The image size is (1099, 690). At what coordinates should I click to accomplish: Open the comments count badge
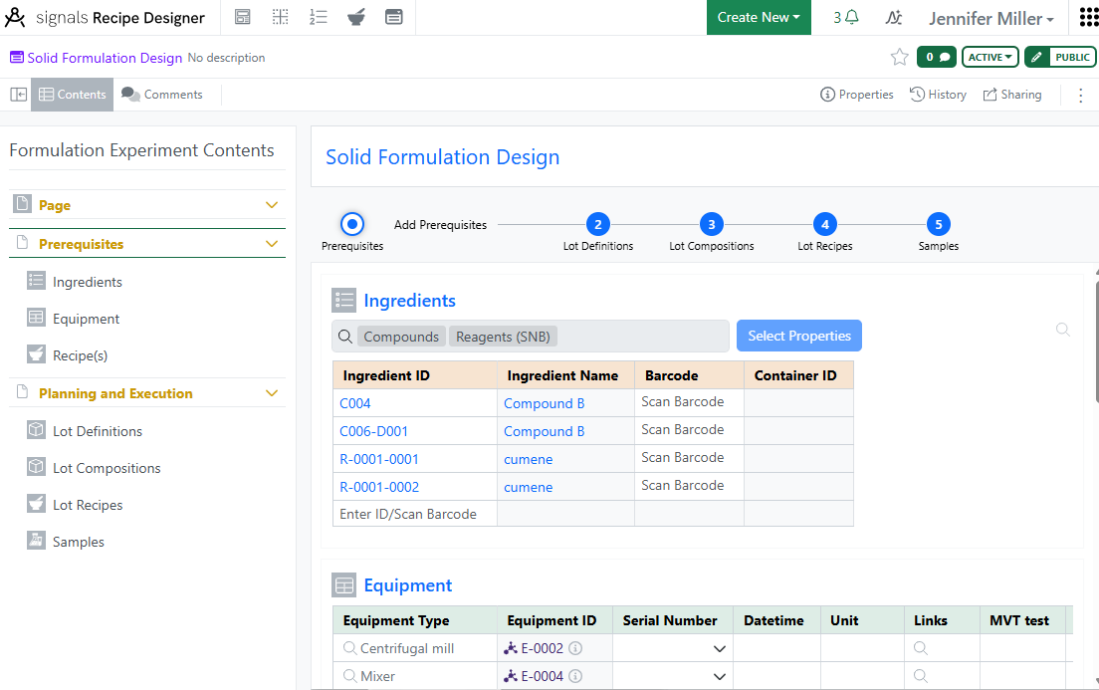tap(936, 57)
